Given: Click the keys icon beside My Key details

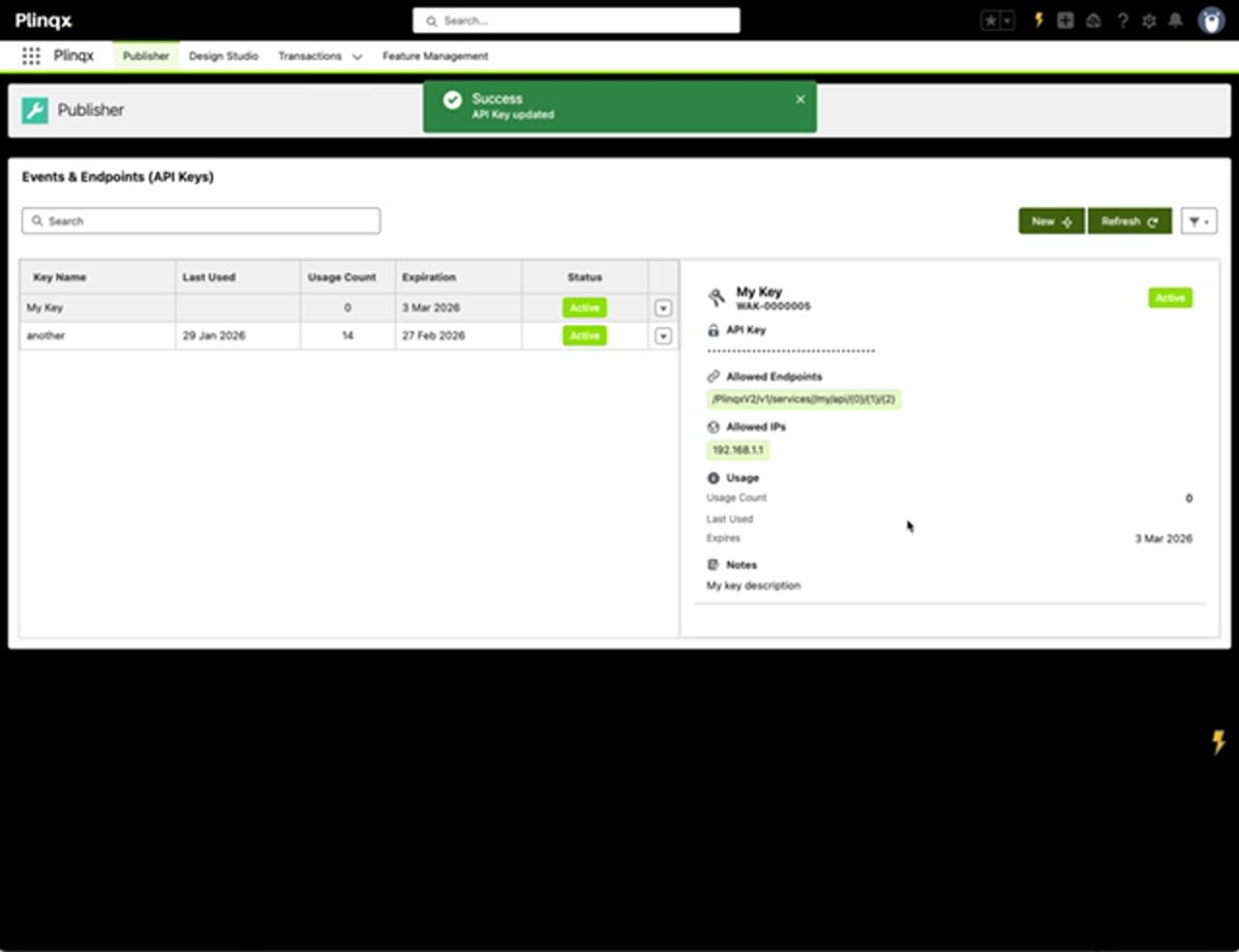Looking at the screenshot, I should click(x=716, y=297).
